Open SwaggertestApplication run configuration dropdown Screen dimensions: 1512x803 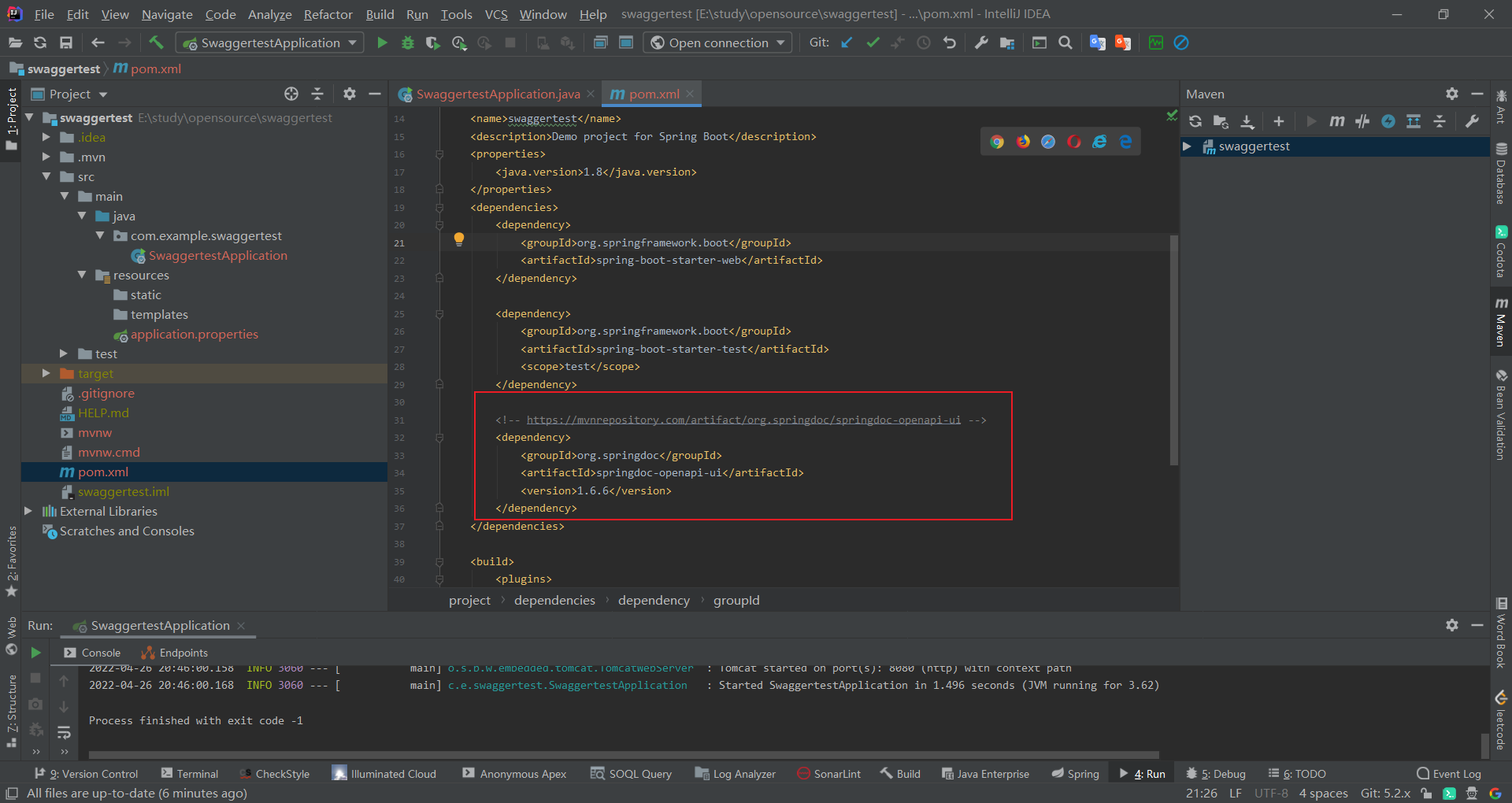point(269,43)
